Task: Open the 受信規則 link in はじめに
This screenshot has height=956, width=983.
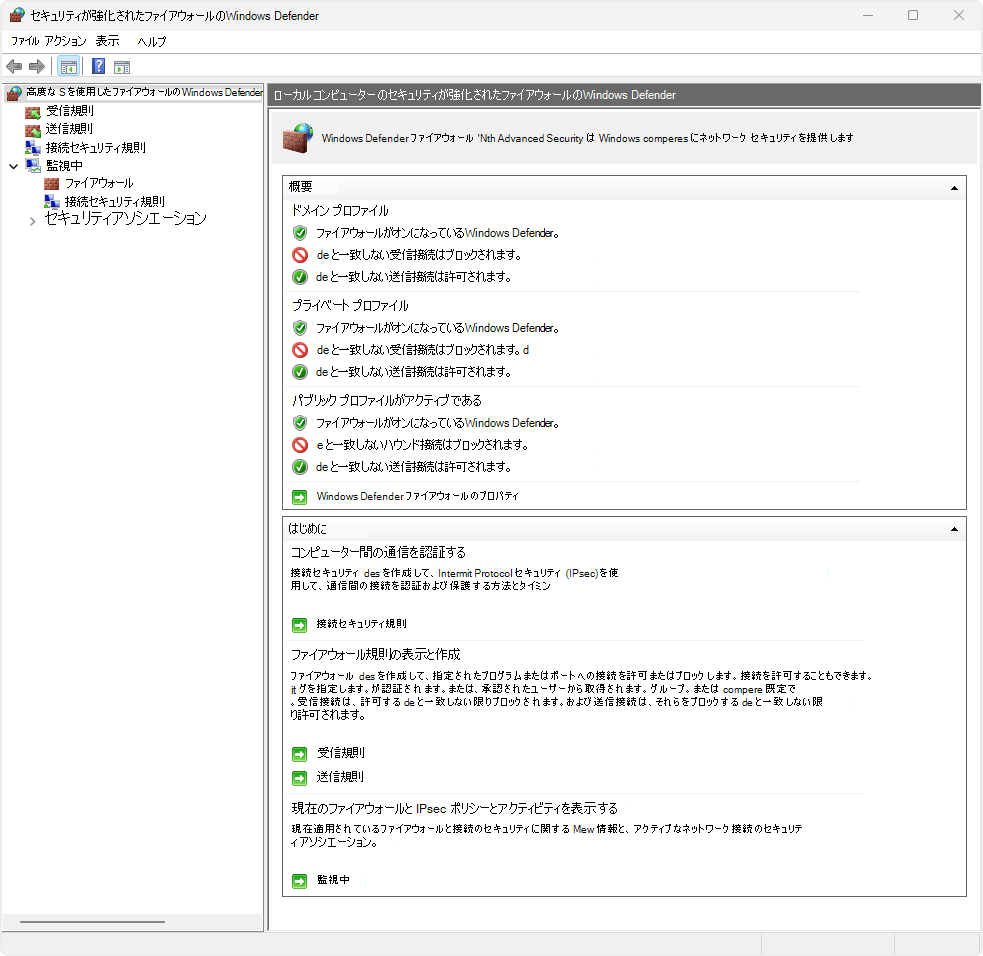Action: point(340,753)
